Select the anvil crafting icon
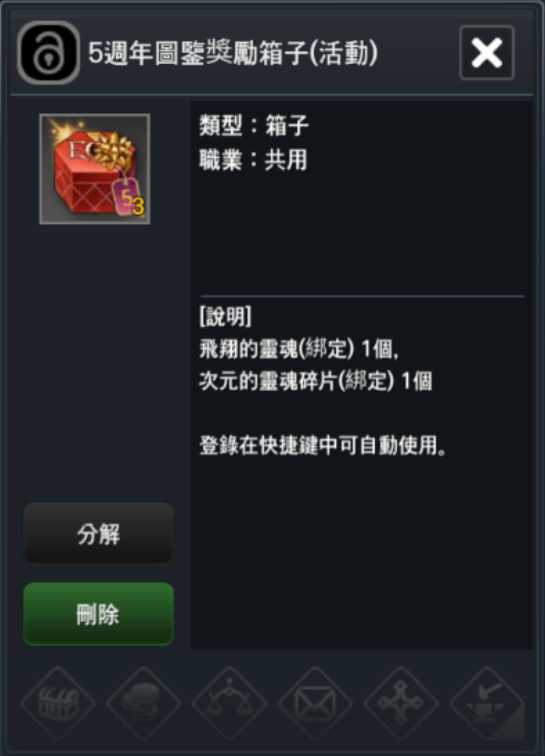Viewport: 545px width, 756px height. click(487, 703)
